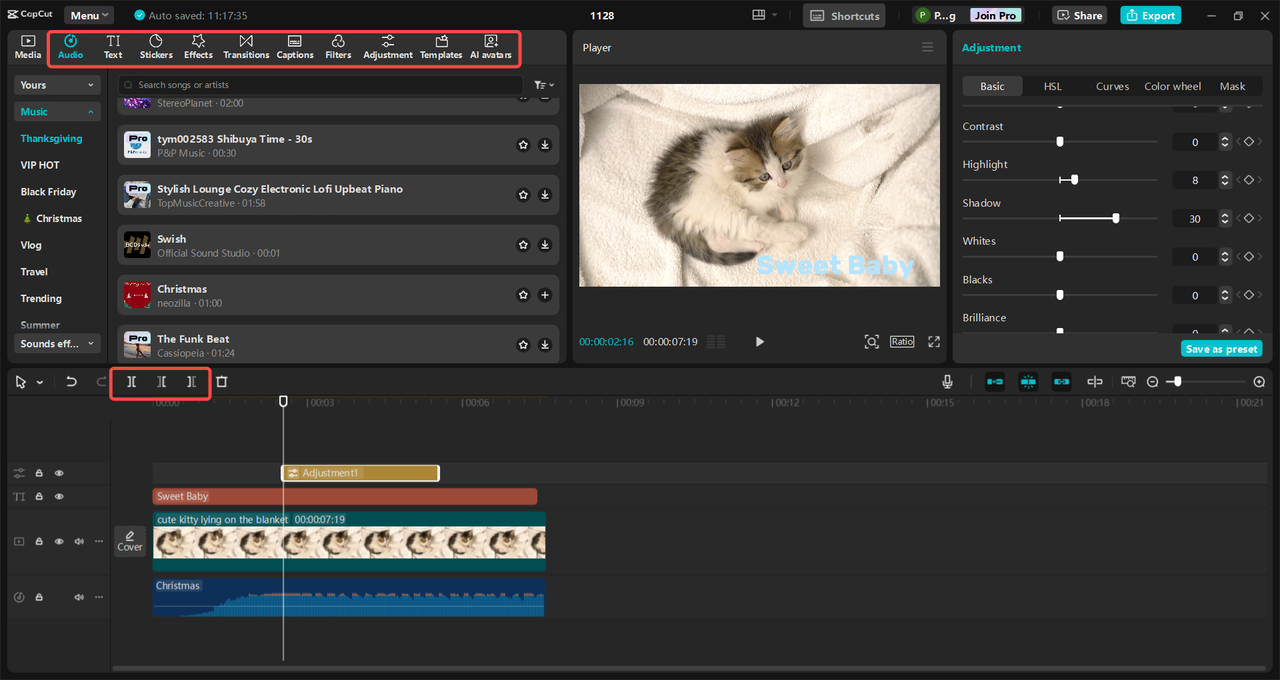Click the Export button
This screenshot has height=680, width=1280.
(1150, 15)
